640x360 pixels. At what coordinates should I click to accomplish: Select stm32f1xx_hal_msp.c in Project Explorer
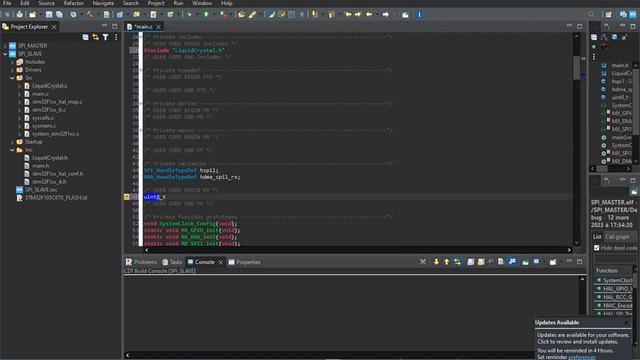click(x=57, y=102)
